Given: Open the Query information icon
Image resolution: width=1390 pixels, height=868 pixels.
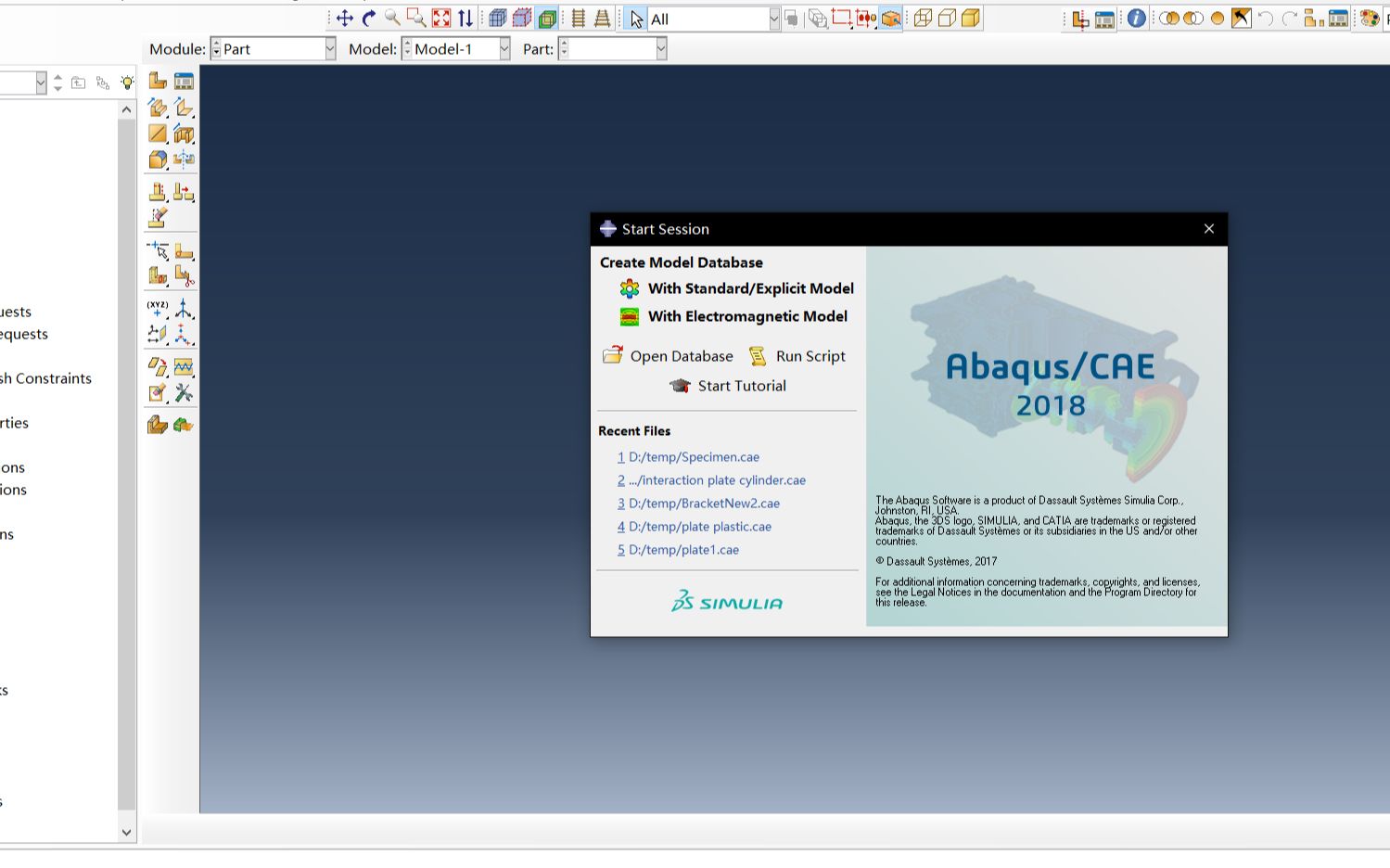Looking at the screenshot, I should pos(1137,19).
